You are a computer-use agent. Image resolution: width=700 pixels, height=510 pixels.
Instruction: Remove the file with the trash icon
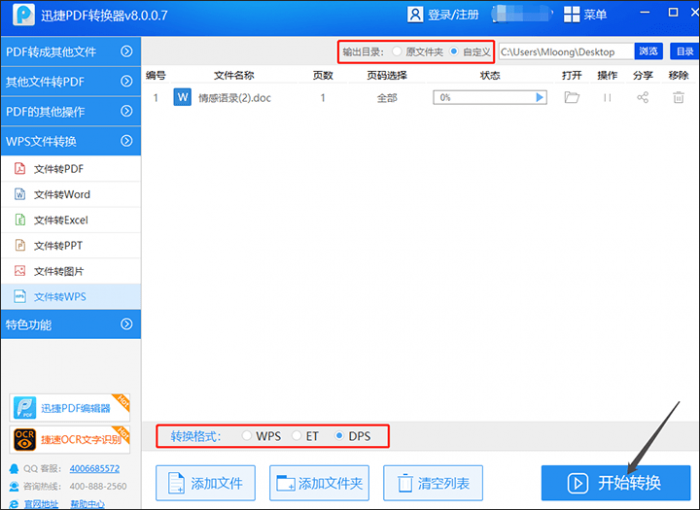coord(678,97)
